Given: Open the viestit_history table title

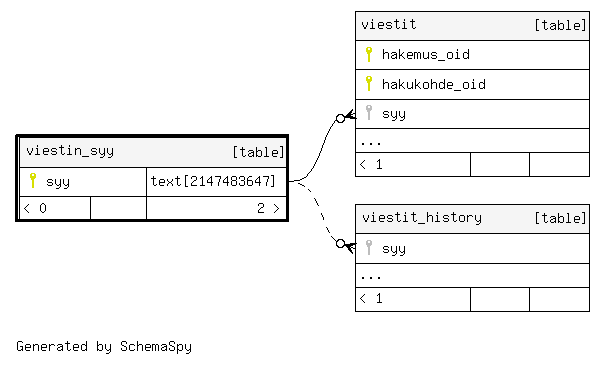Looking at the screenshot, I should [x=422, y=218].
